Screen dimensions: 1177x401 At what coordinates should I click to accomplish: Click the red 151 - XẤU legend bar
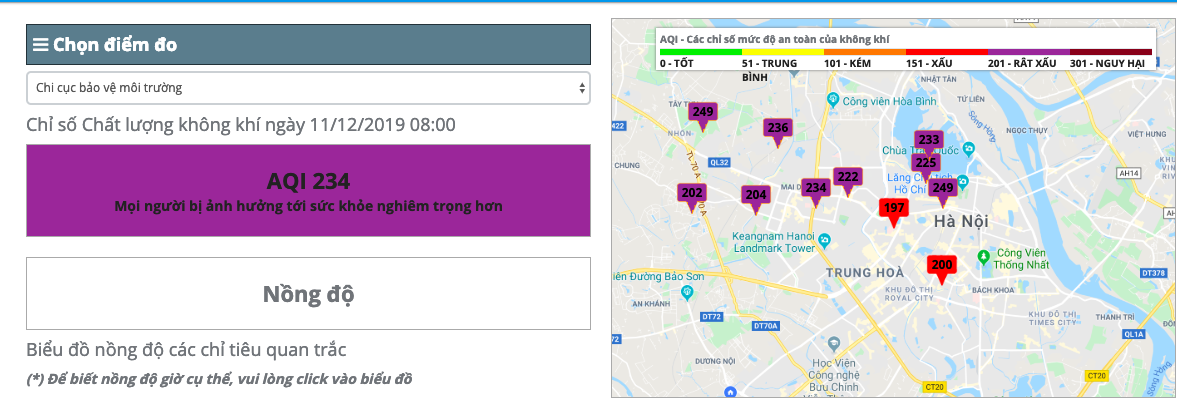[947, 53]
